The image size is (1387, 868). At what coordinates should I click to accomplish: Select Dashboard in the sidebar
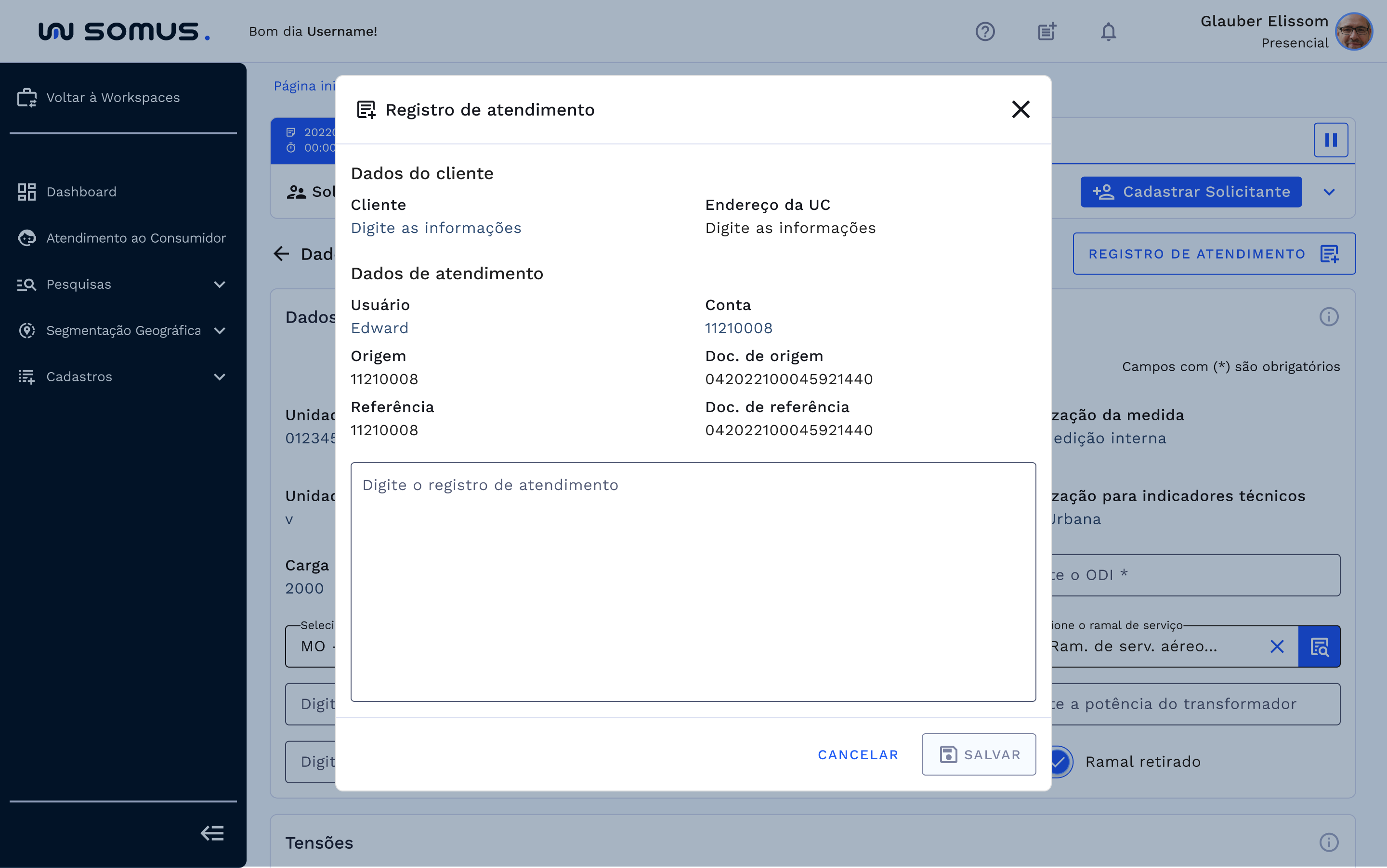click(x=81, y=192)
